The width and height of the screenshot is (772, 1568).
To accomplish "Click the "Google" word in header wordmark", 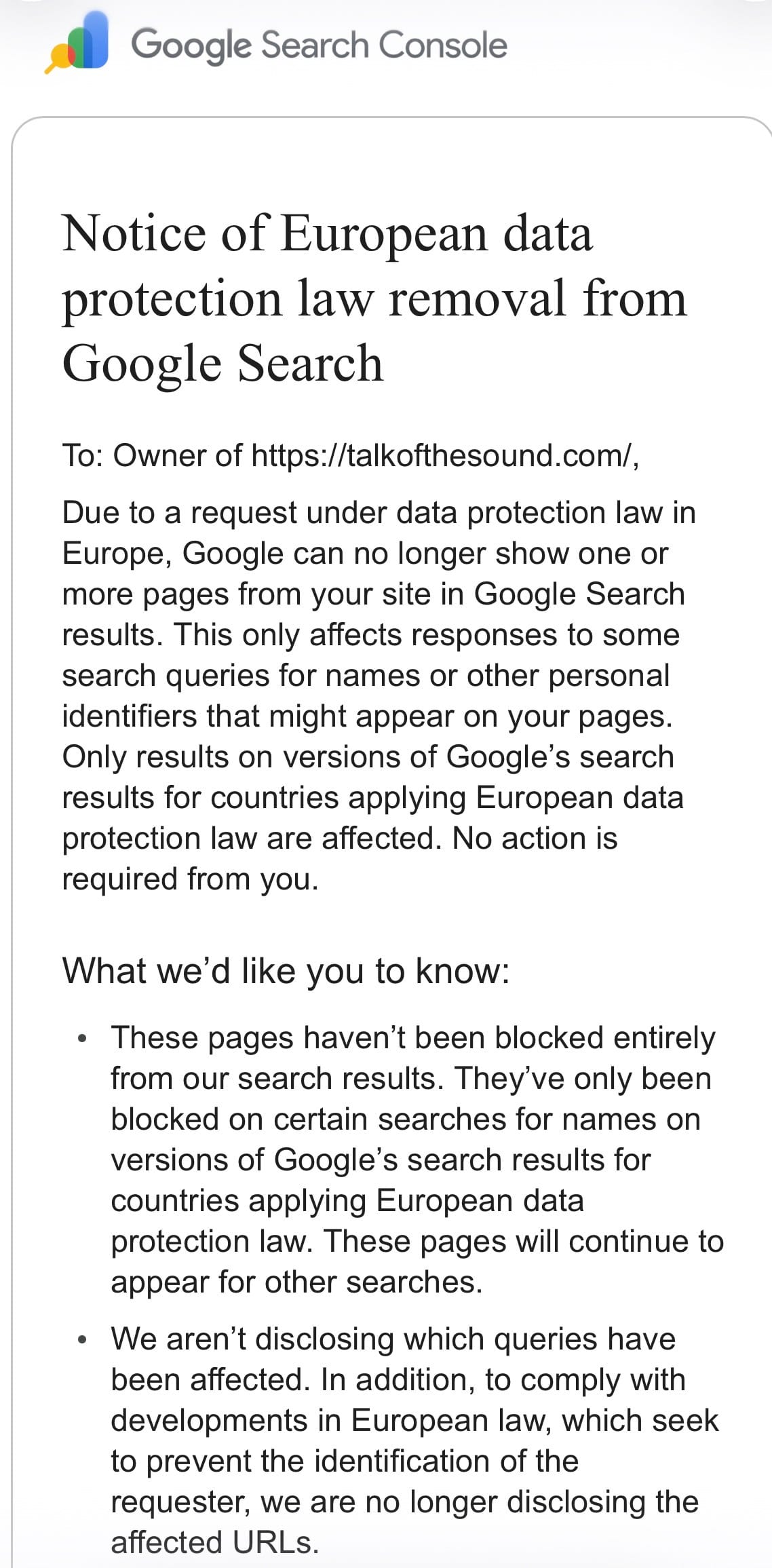I will pos(192,45).
